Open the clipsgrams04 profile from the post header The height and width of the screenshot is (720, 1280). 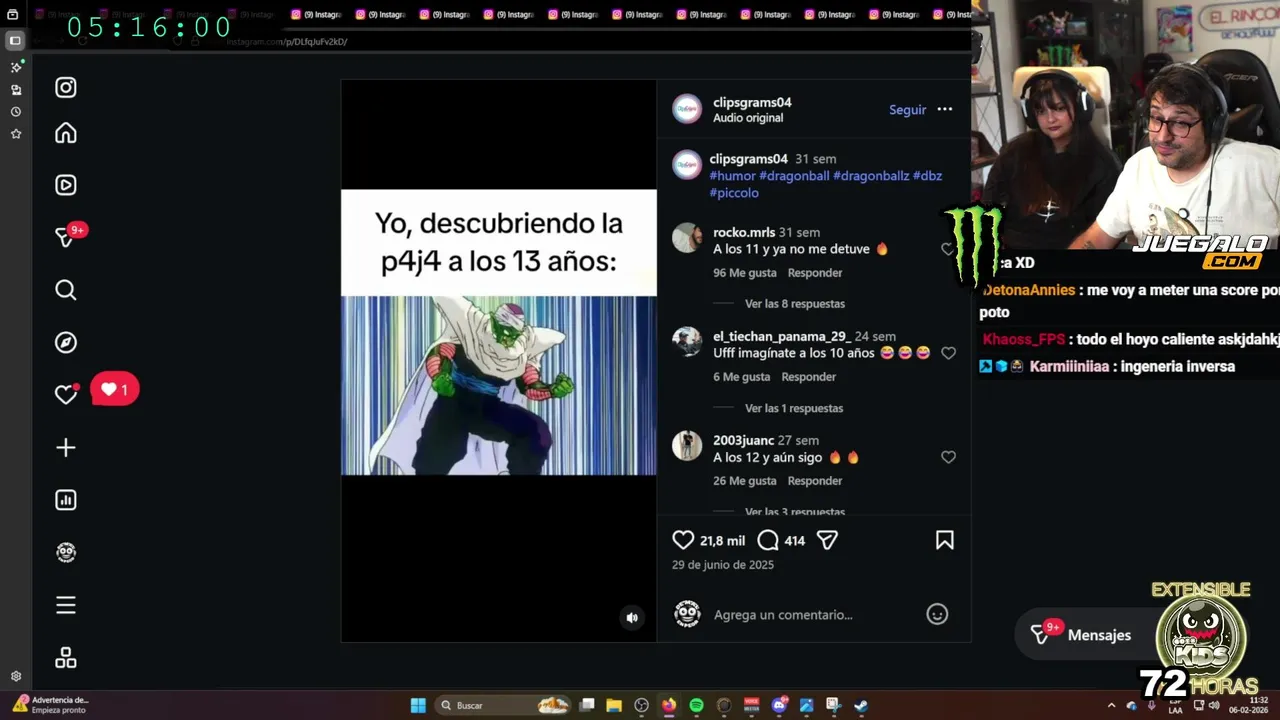752,103
